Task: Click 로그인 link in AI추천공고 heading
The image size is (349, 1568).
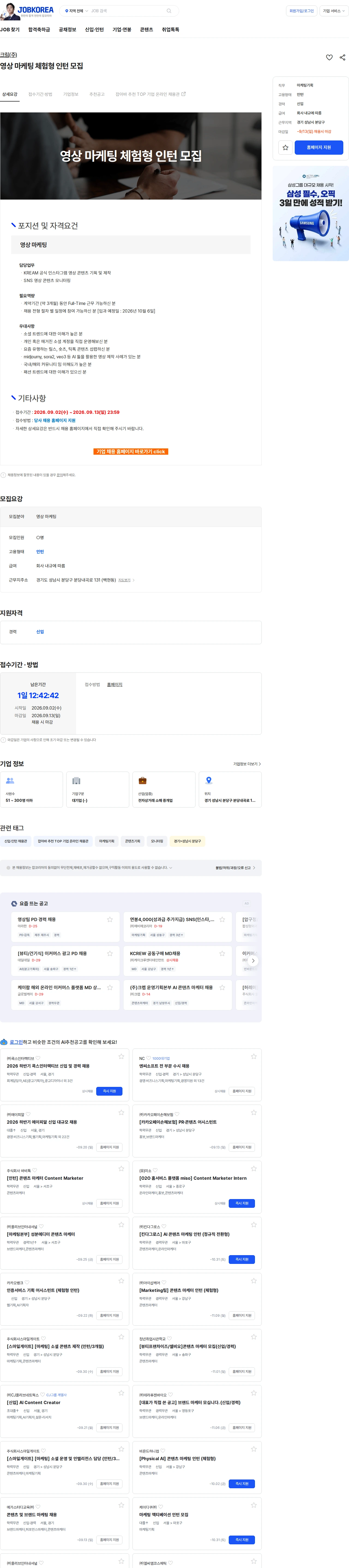Action: (16, 1041)
